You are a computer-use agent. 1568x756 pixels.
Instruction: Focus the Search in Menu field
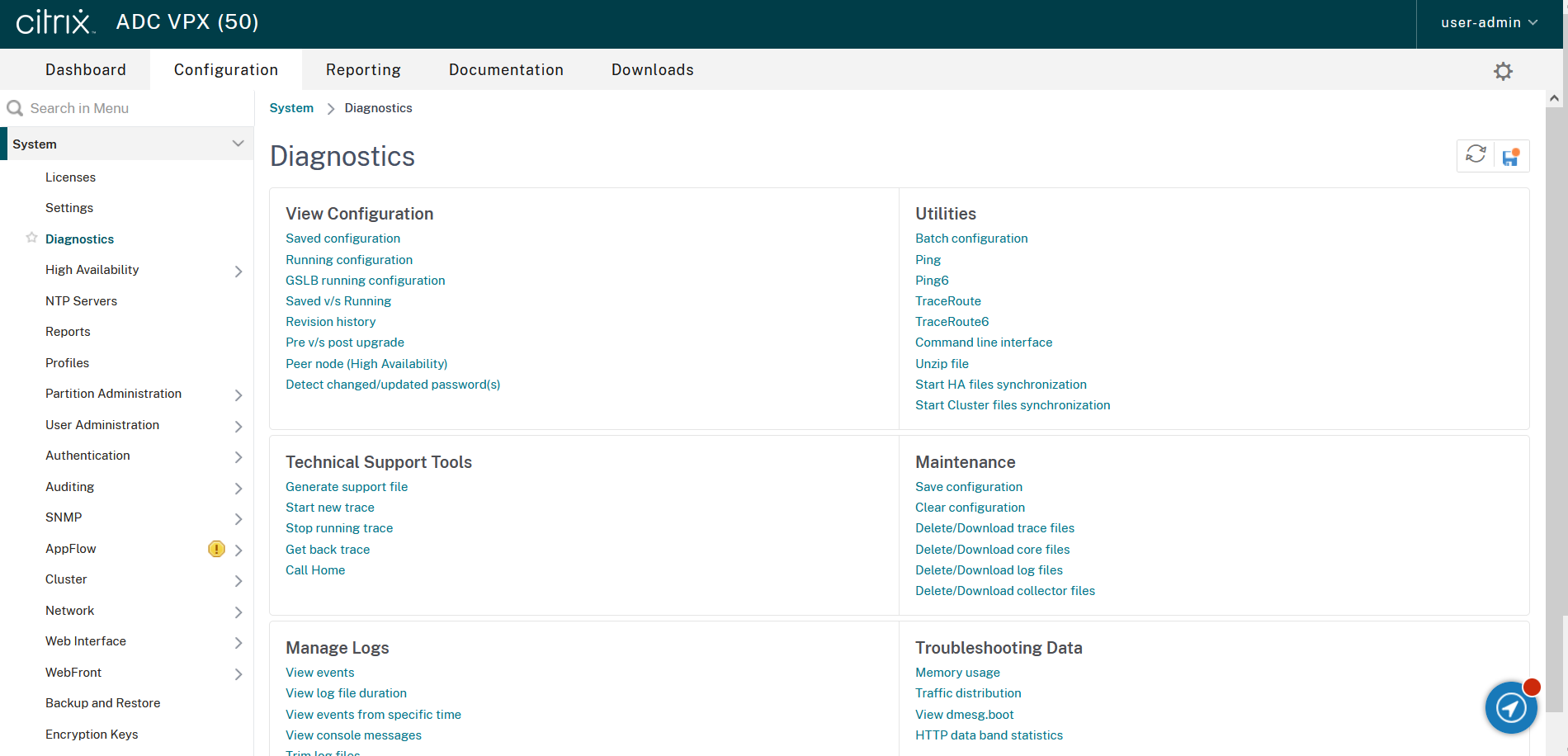[127, 108]
